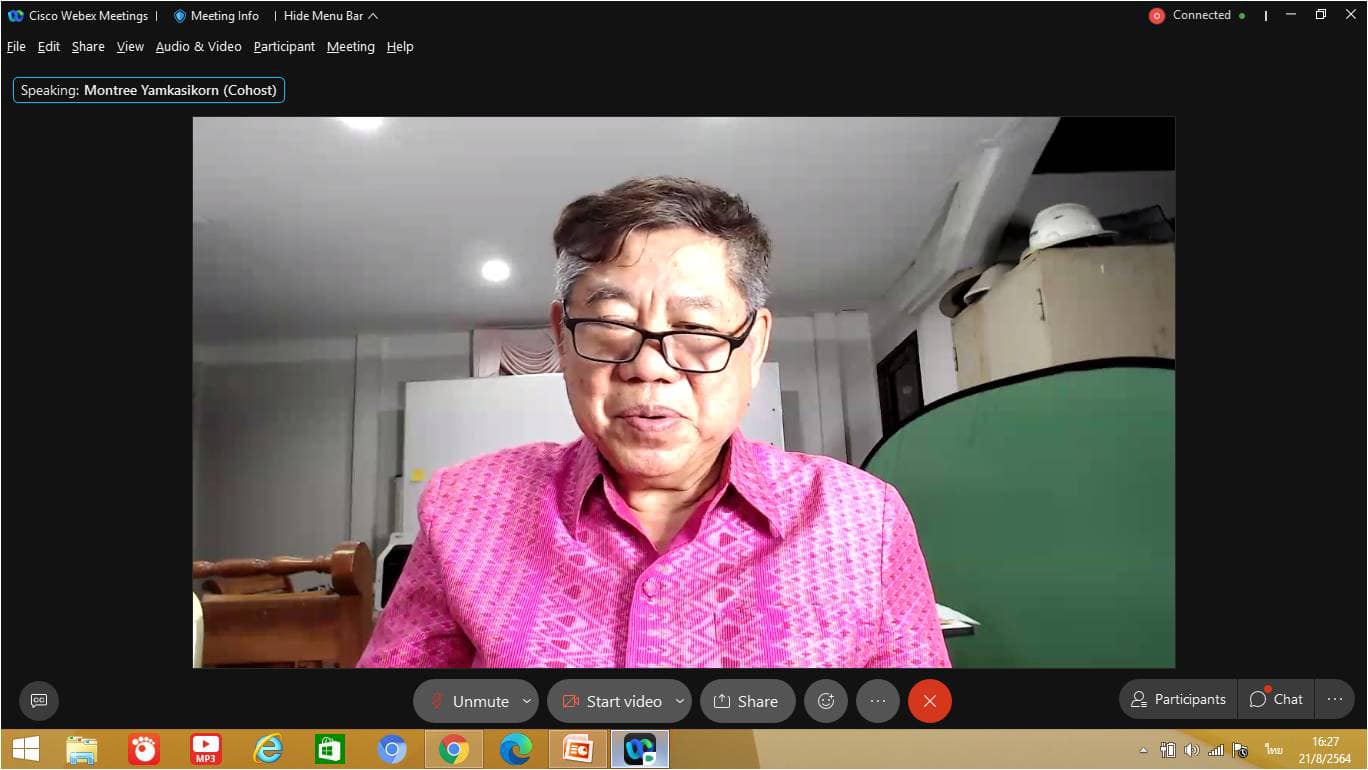Open the MP3 converter taskbar icon
1368x770 pixels.
tap(206, 749)
